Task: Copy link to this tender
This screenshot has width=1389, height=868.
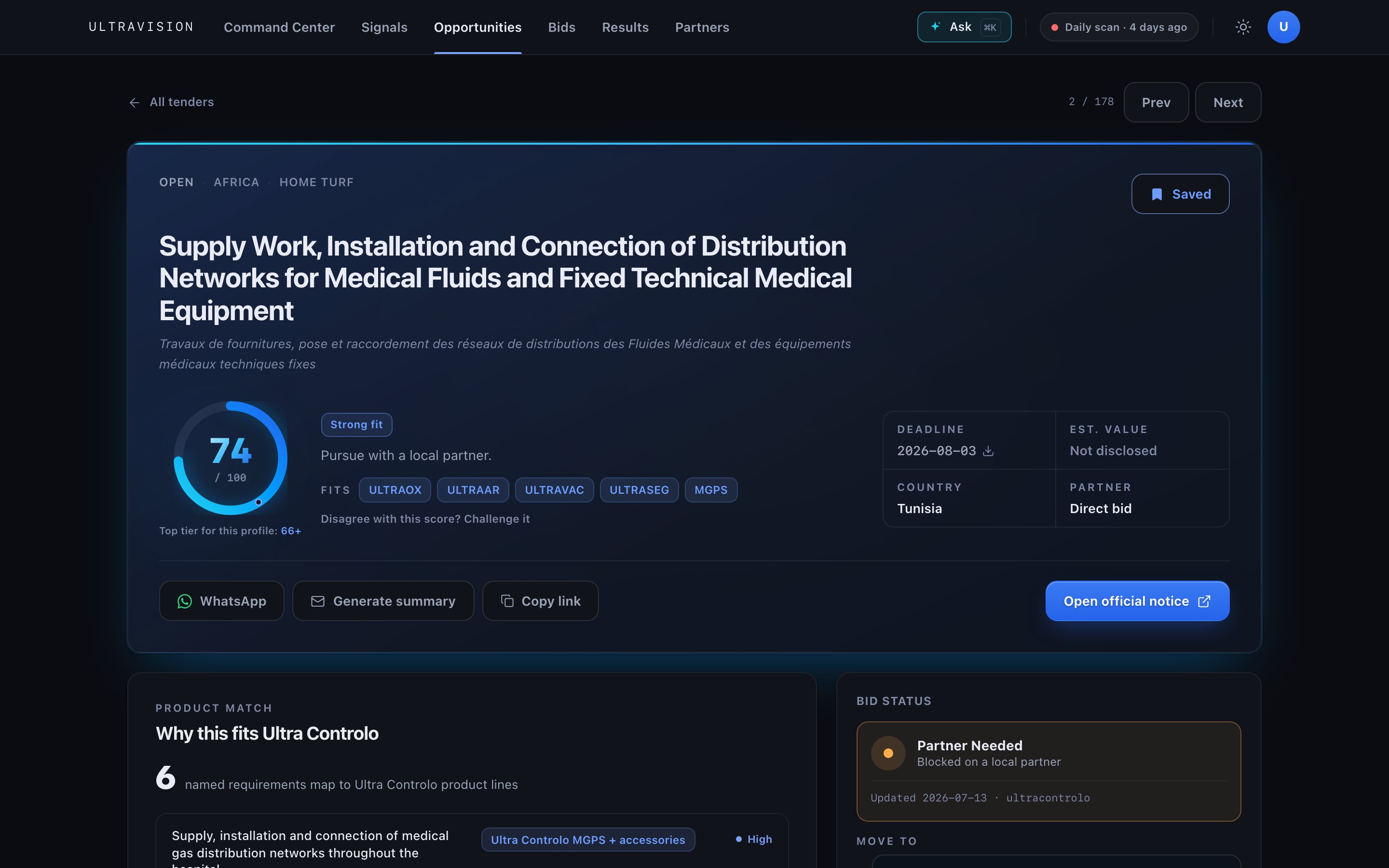Action: pos(540,600)
